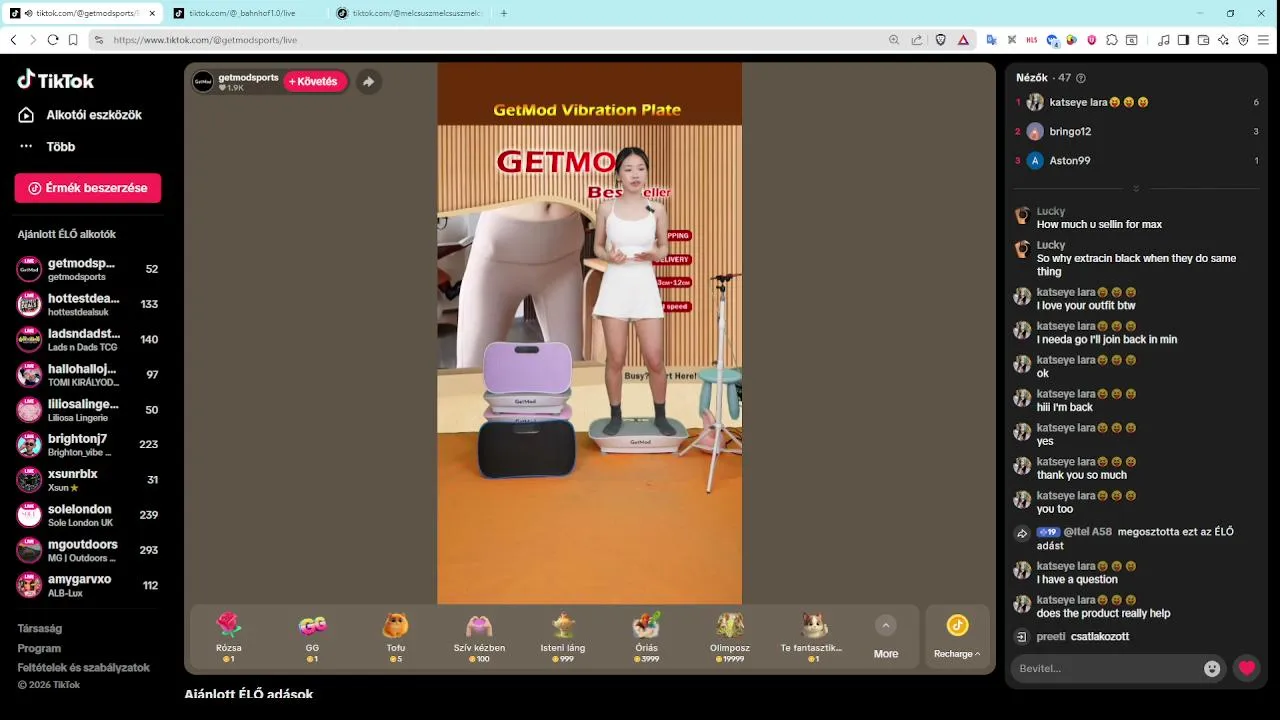Send a Tofu gift
The width and height of the screenshot is (1280, 720).
coord(396,637)
